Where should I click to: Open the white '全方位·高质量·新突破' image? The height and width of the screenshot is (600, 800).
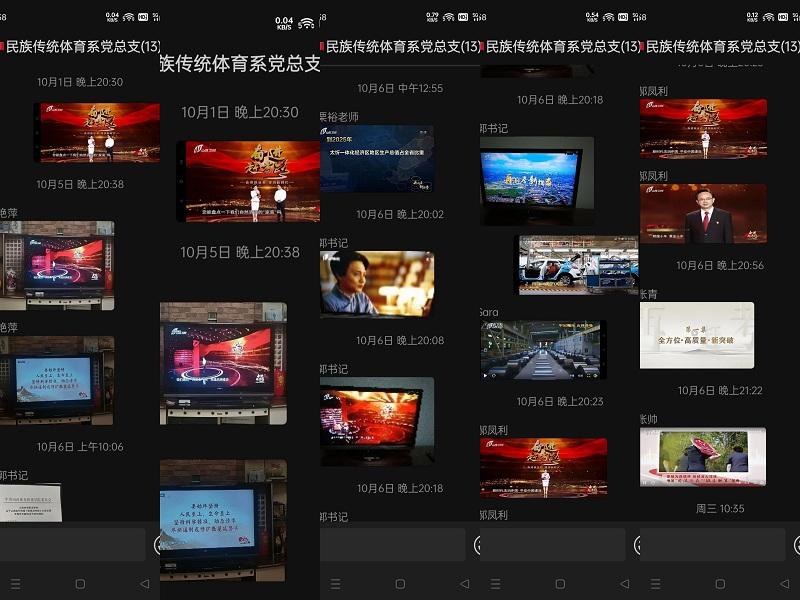(x=697, y=335)
